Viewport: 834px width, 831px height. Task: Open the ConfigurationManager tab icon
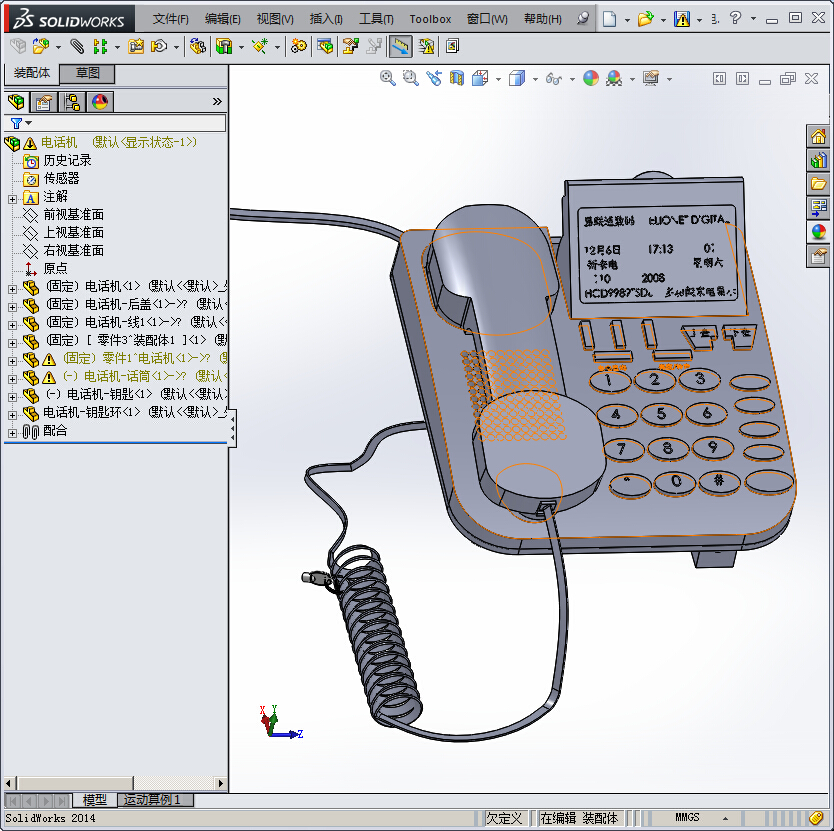click(x=71, y=102)
